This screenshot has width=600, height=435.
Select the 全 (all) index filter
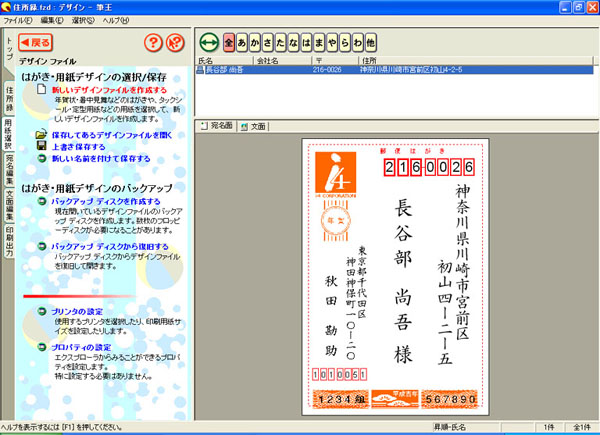coord(229,43)
